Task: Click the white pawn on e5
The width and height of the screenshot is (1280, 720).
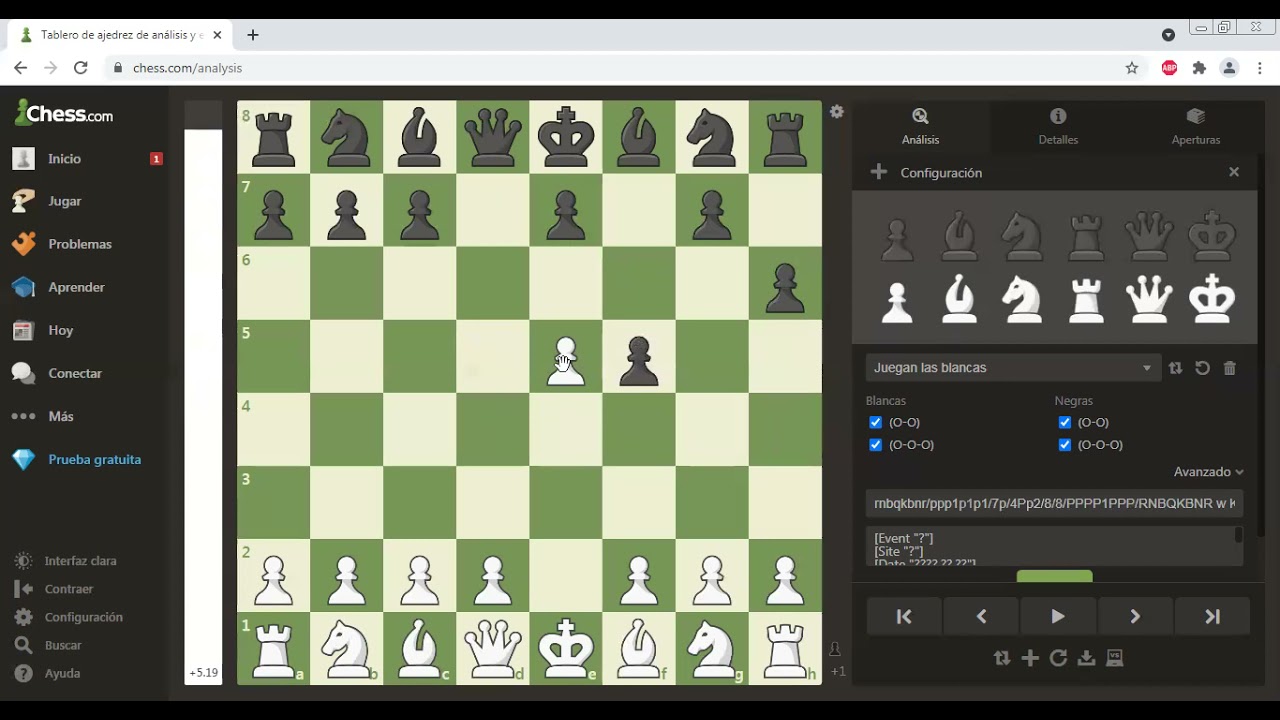Action: [566, 360]
